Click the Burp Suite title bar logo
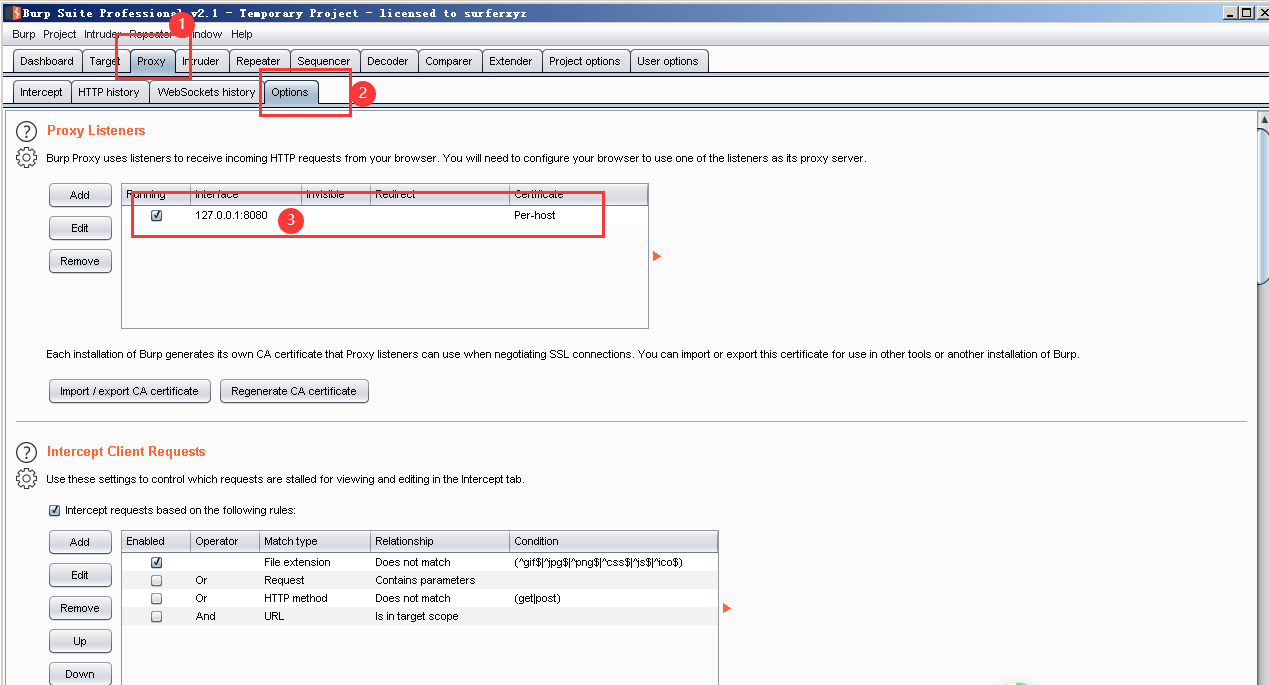 point(16,13)
